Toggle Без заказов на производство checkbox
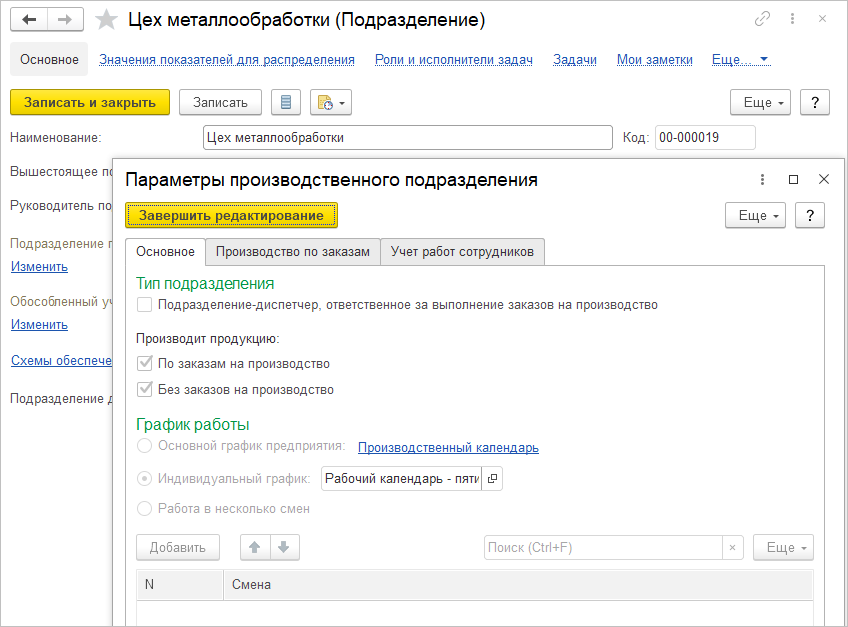 click(144, 390)
